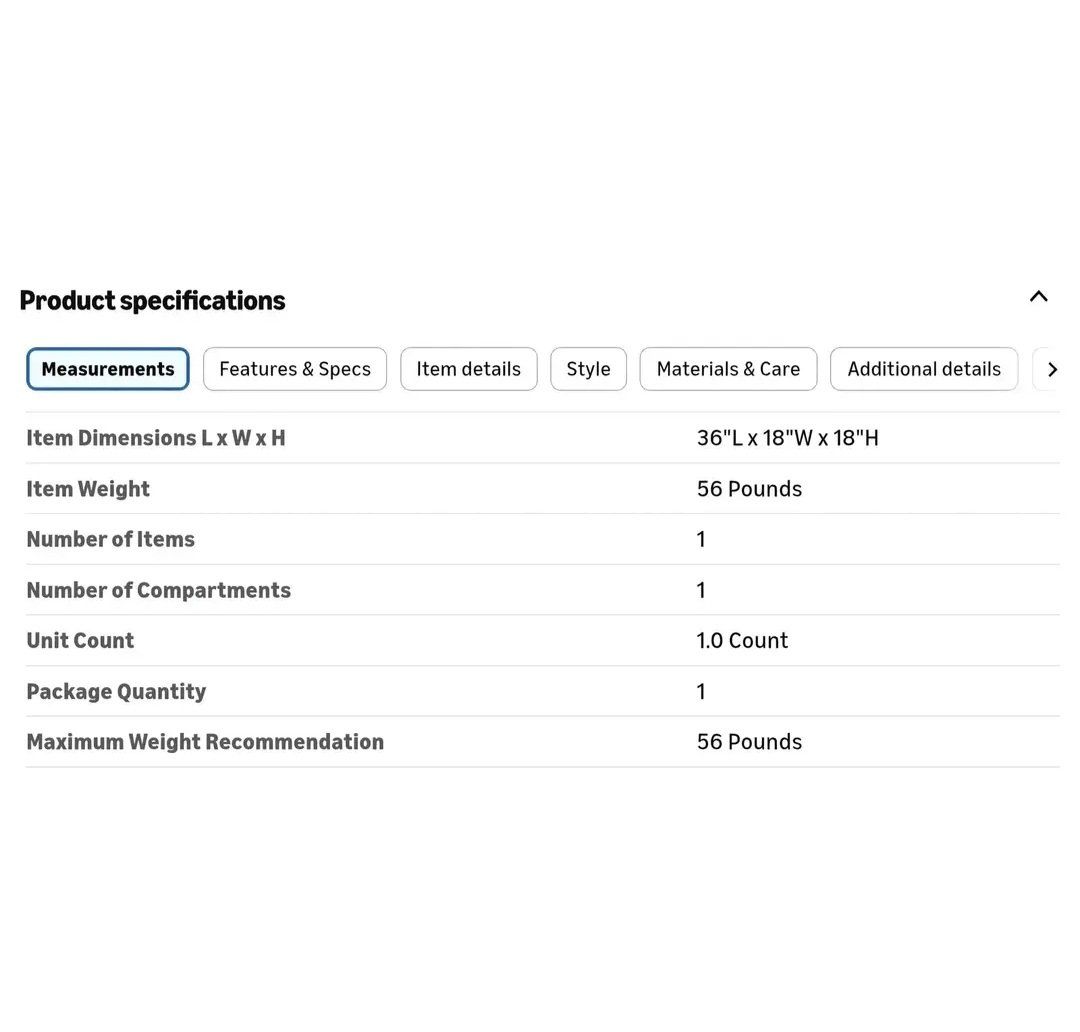Select the Measurements tab
1080x1032 pixels.
click(x=108, y=369)
